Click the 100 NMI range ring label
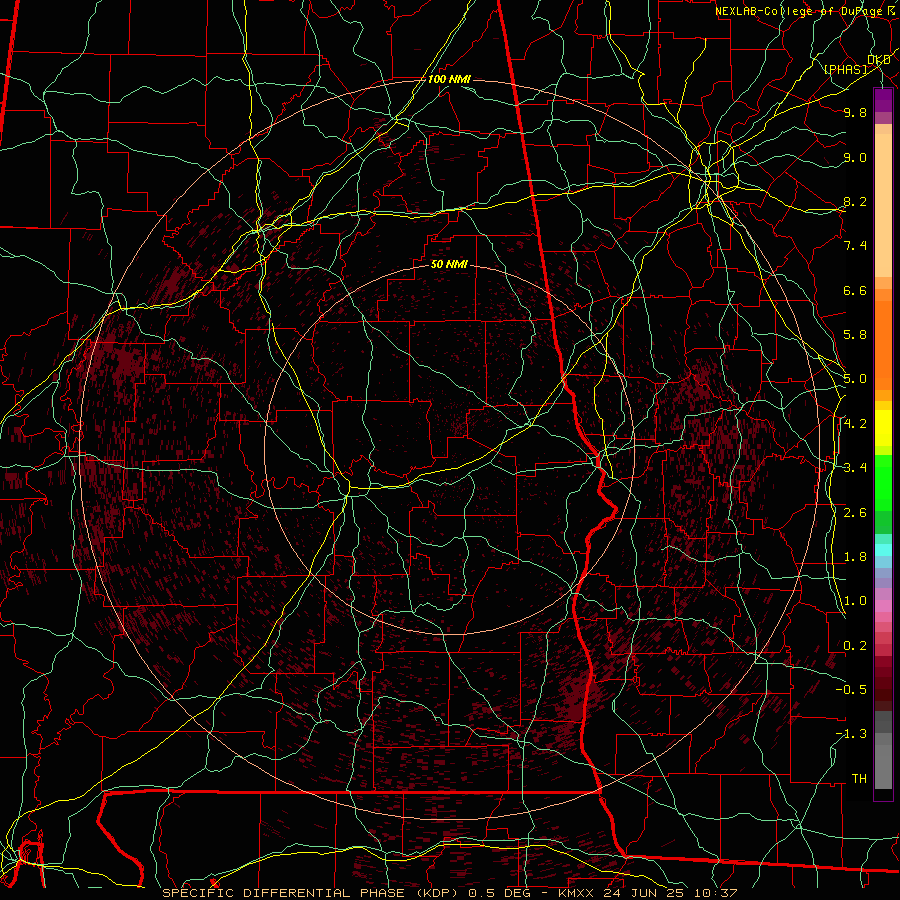 pos(449,79)
